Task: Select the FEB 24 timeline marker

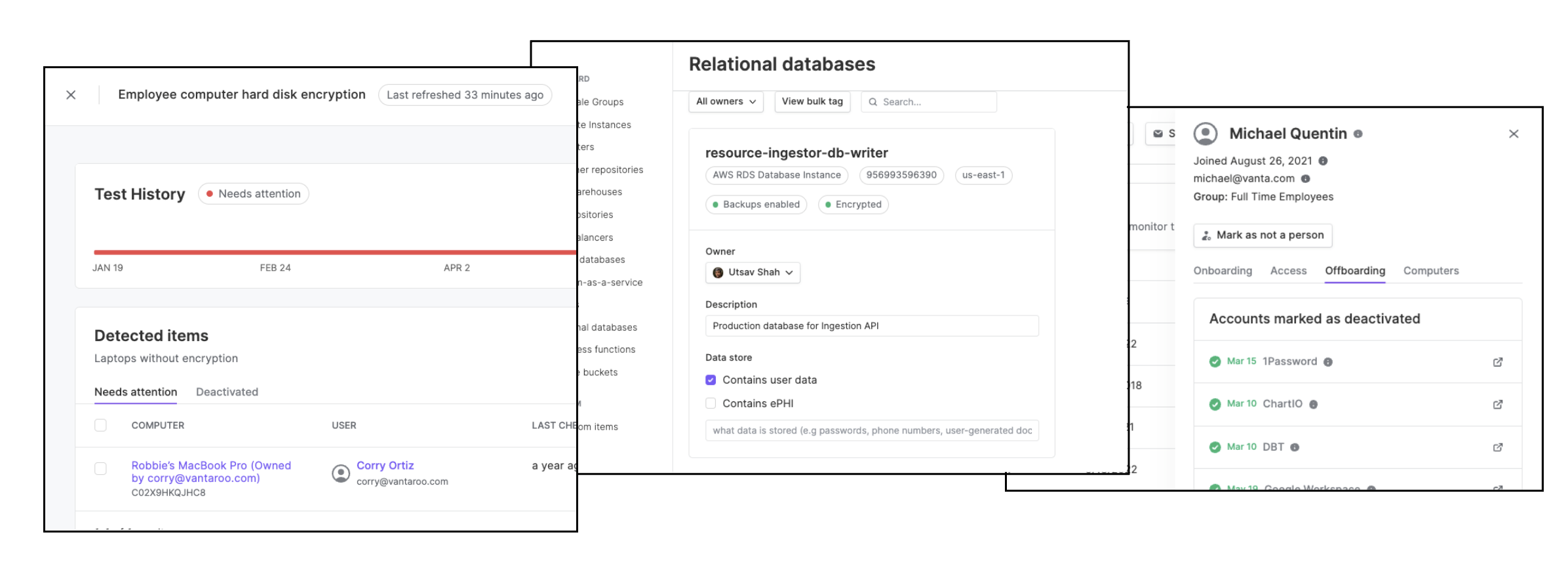Action: (x=275, y=268)
